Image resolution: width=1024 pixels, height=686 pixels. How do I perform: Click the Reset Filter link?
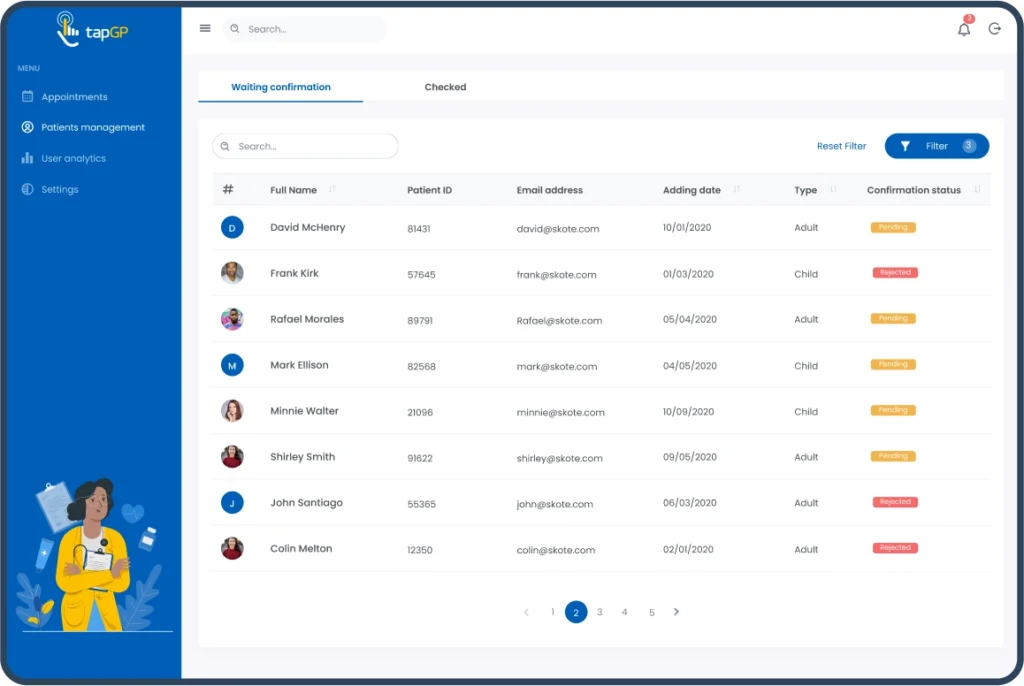pyautogui.click(x=841, y=146)
